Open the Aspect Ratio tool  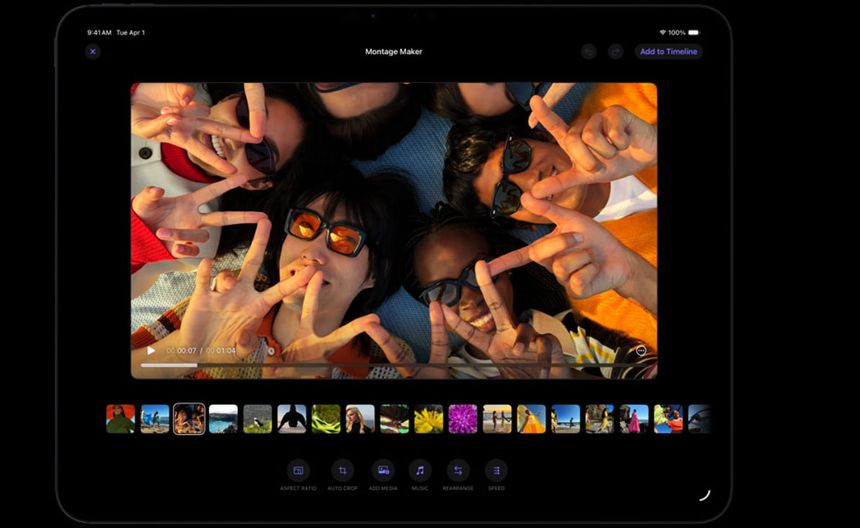(298, 470)
